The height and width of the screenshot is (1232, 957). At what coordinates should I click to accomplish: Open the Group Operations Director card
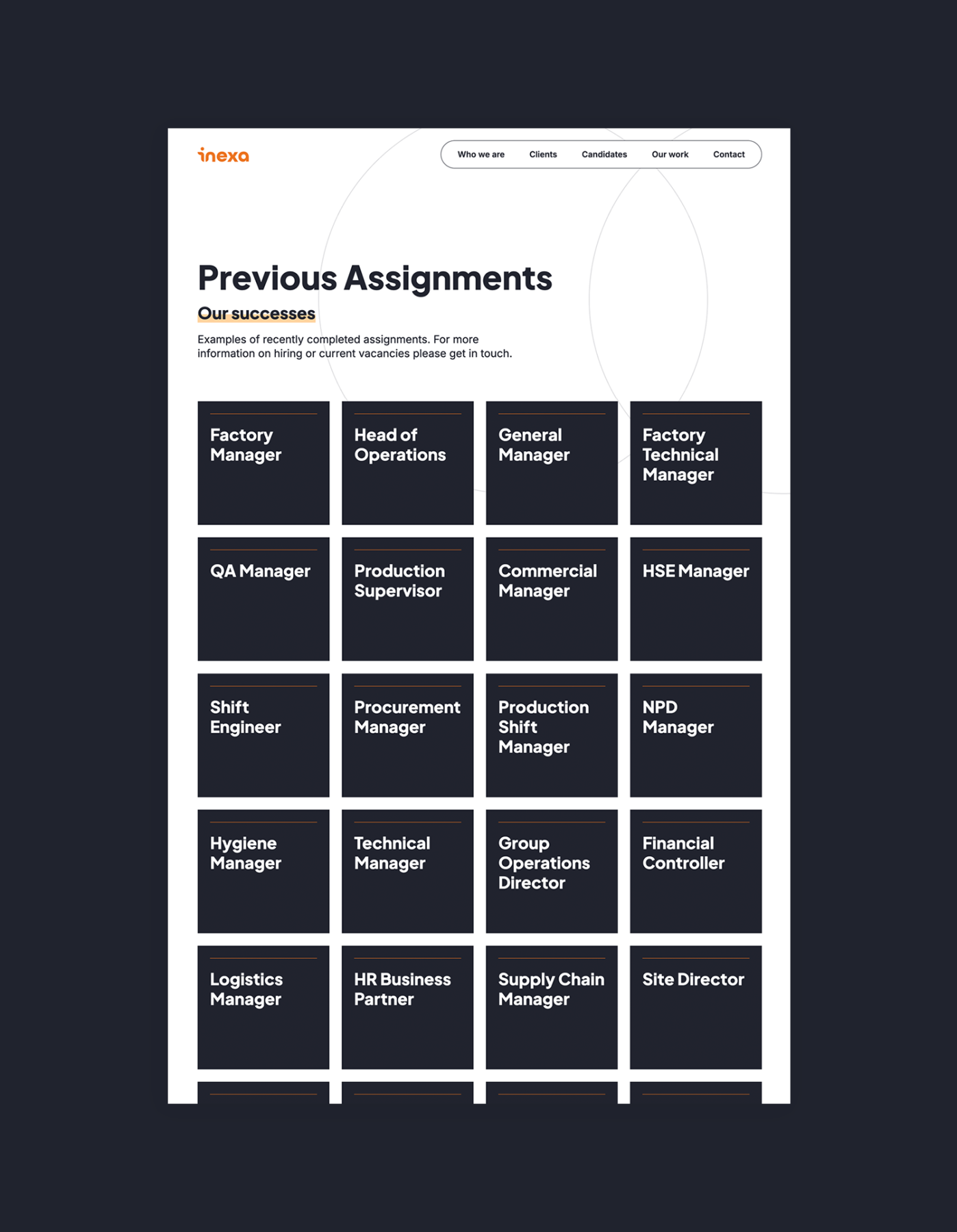552,871
